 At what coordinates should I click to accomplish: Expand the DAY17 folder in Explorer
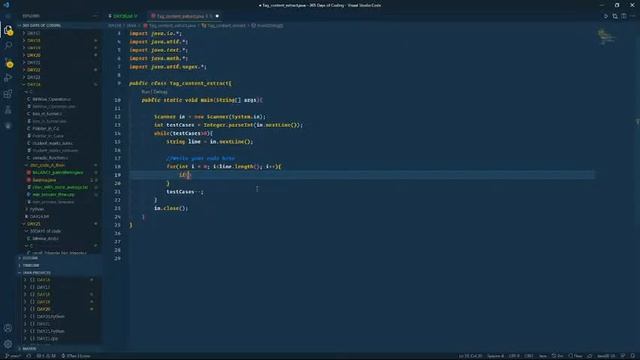pos(59,33)
